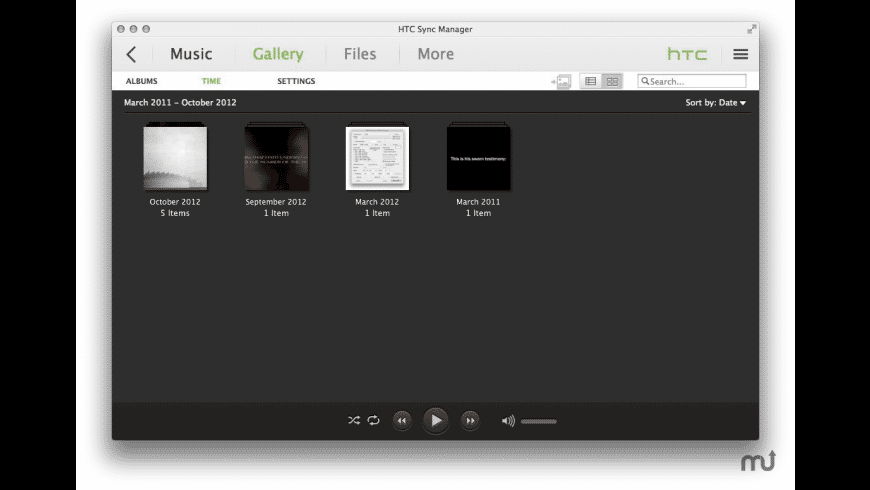Switch to grid thumbnail view

click(x=612, y=82)
